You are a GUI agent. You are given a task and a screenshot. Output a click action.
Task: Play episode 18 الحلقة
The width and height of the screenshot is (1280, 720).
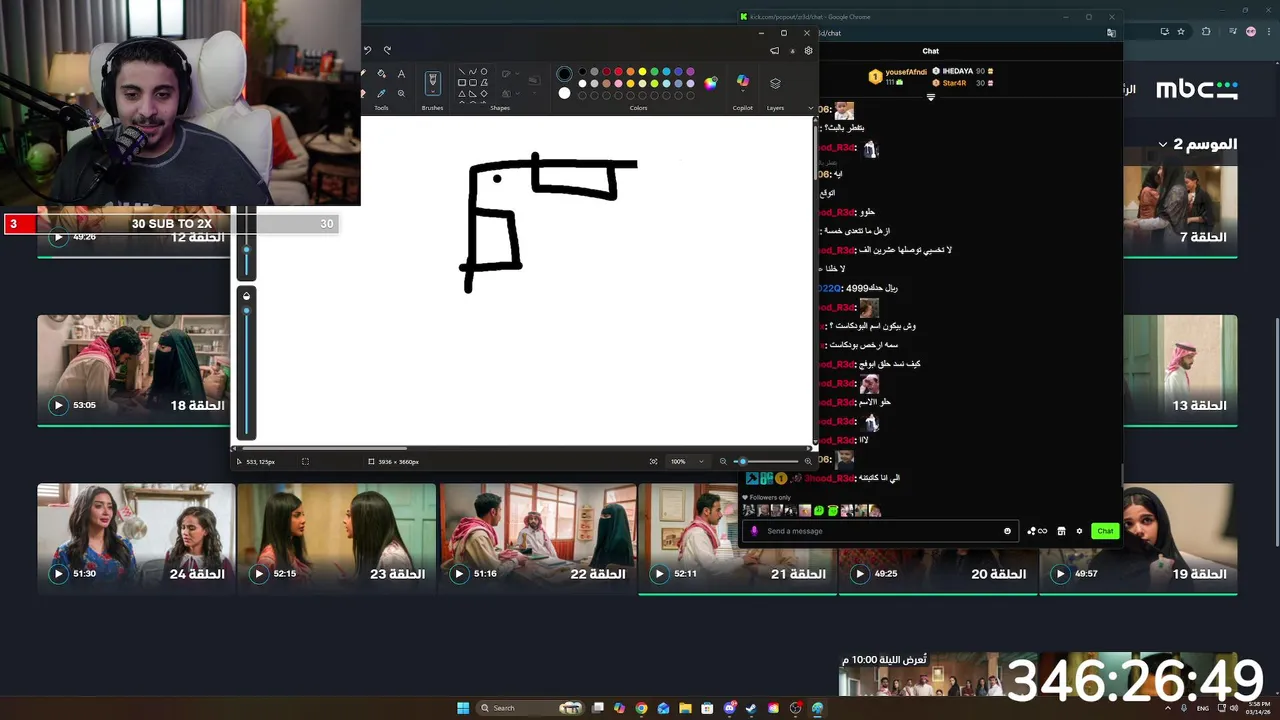click(58, 405)
